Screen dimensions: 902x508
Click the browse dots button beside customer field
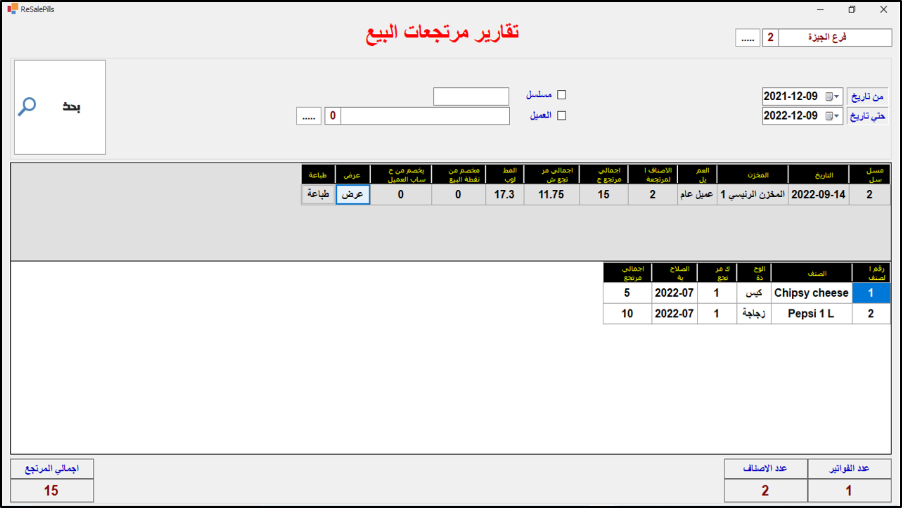[308, 116]
